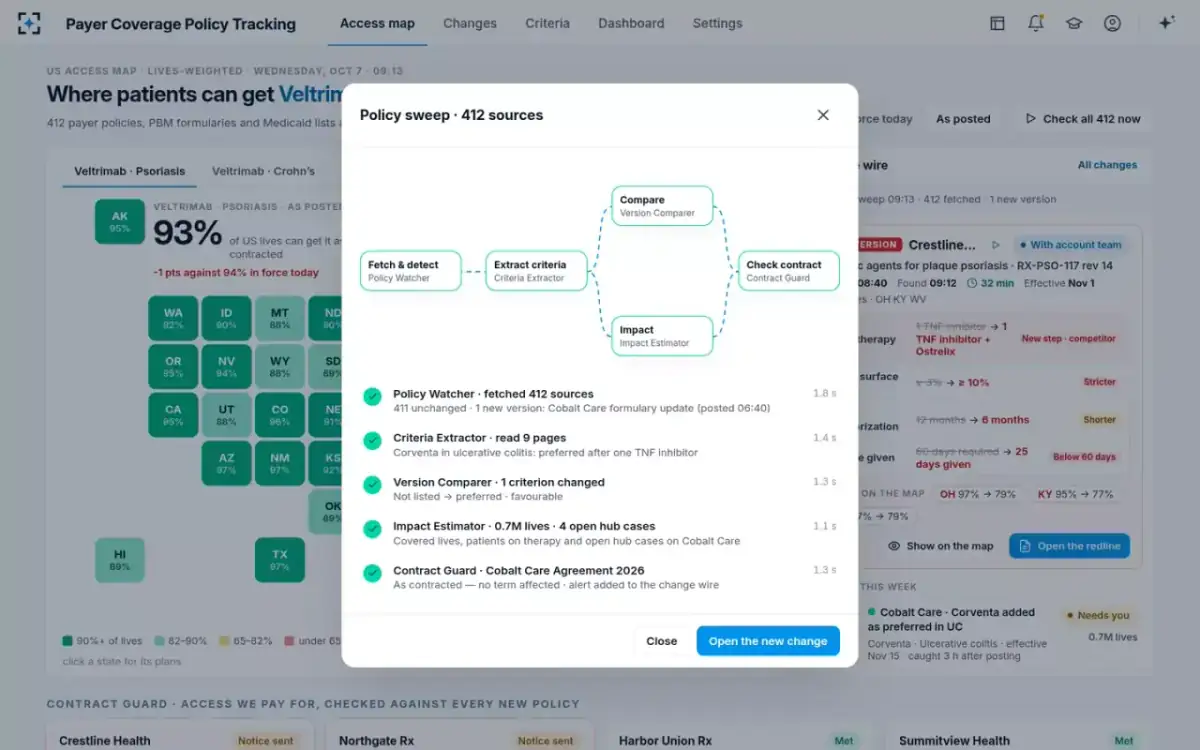Click the app logo icon
This screenshot has height=750, width=1200.
[29, 23]
